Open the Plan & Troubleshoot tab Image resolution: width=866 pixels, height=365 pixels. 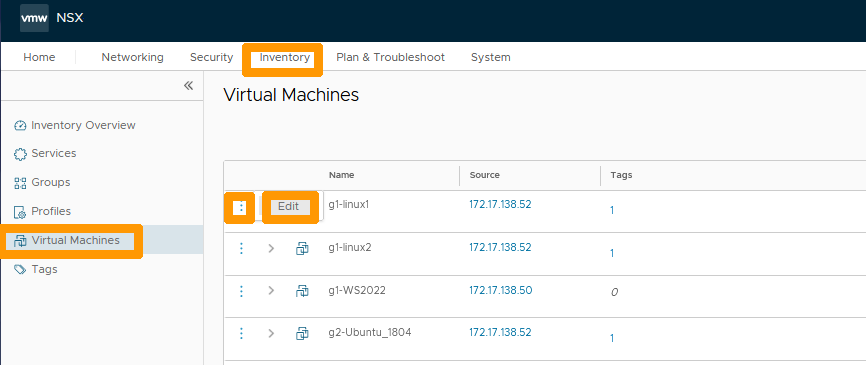coord(390,57)
